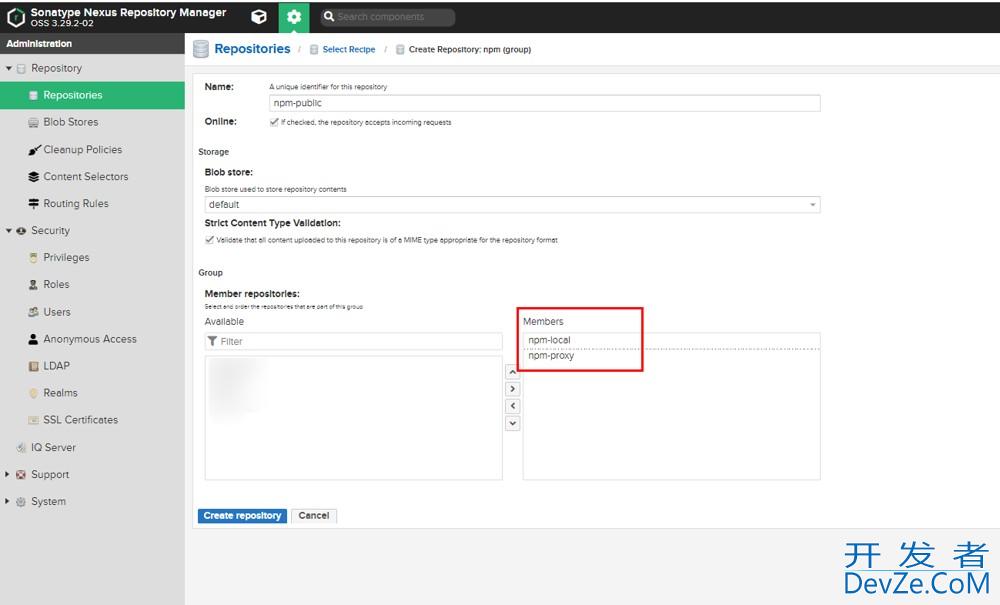Open Repositories in the sidebar
The height and width of the screenshot is (605, 1000).
click(92, 95)
